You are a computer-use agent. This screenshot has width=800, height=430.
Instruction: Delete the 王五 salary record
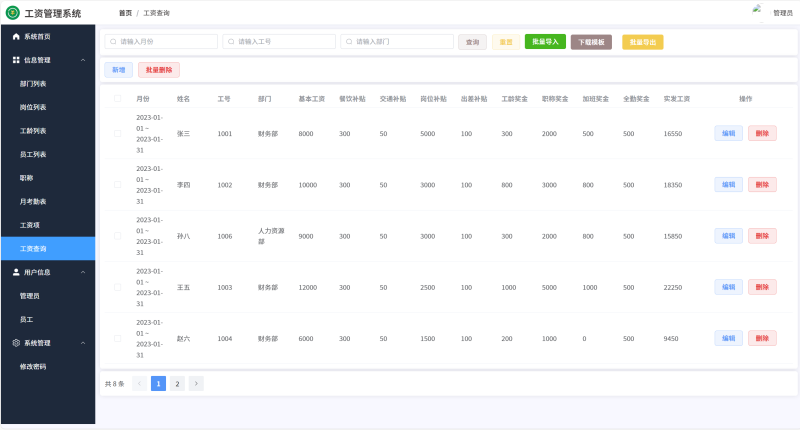click(762, 287)
